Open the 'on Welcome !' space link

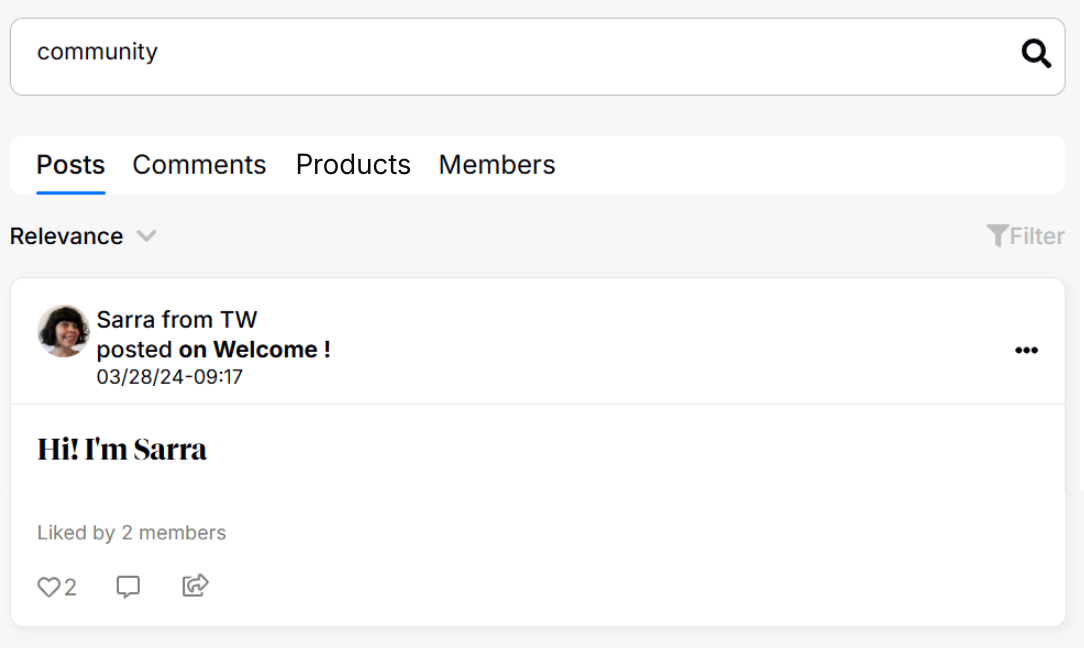[254, 350]
